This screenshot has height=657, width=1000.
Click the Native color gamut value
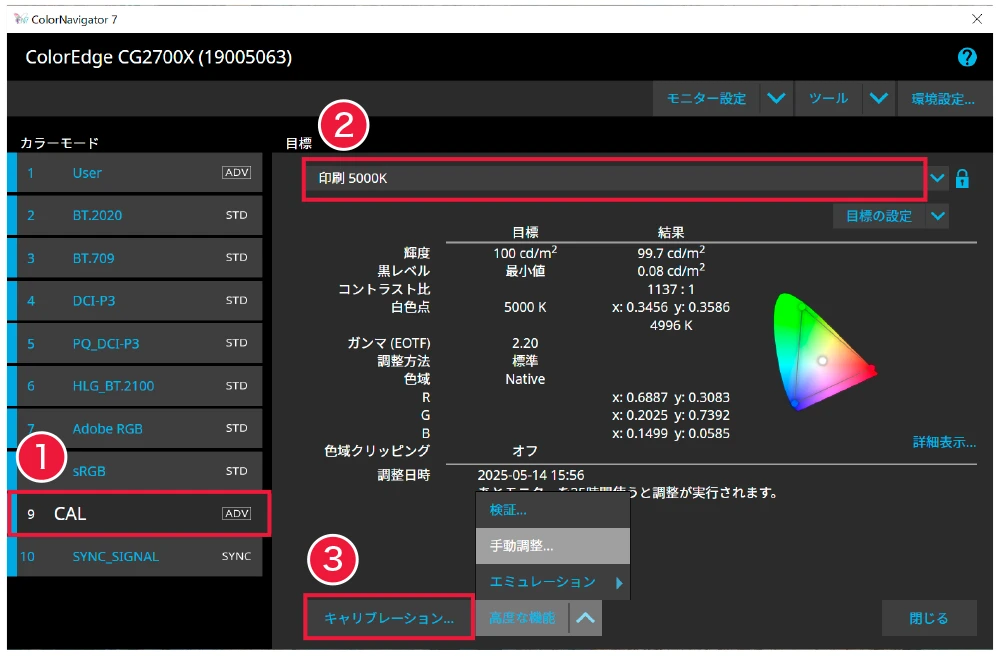(x=525, y=379)
